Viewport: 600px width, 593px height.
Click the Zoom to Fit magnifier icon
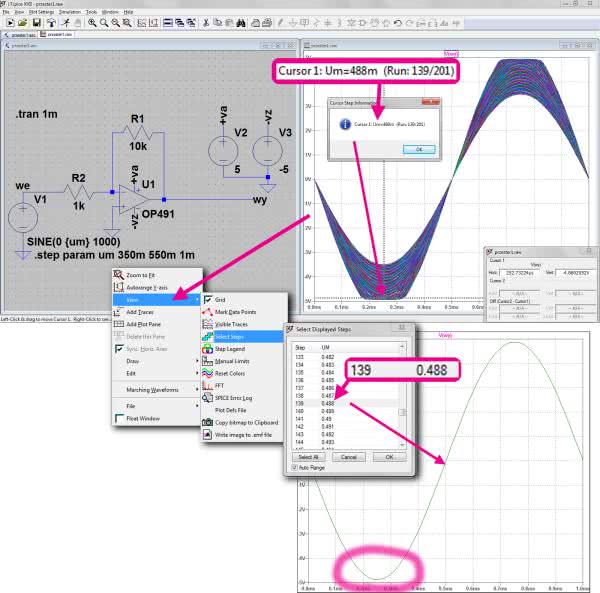(x=118, y=274)
